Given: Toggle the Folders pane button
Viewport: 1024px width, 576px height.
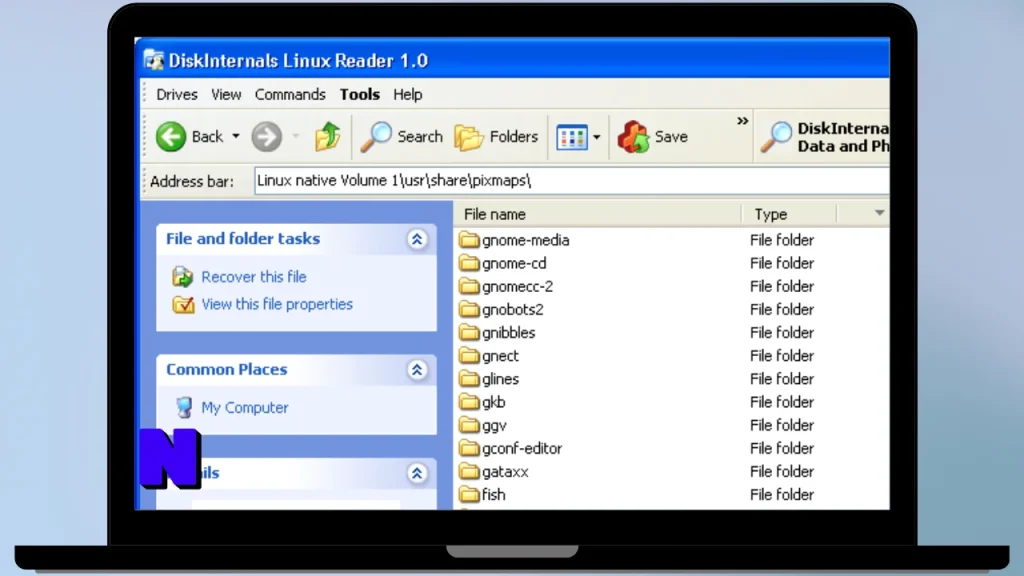Looking at the screenshot, I should (496, 136).
